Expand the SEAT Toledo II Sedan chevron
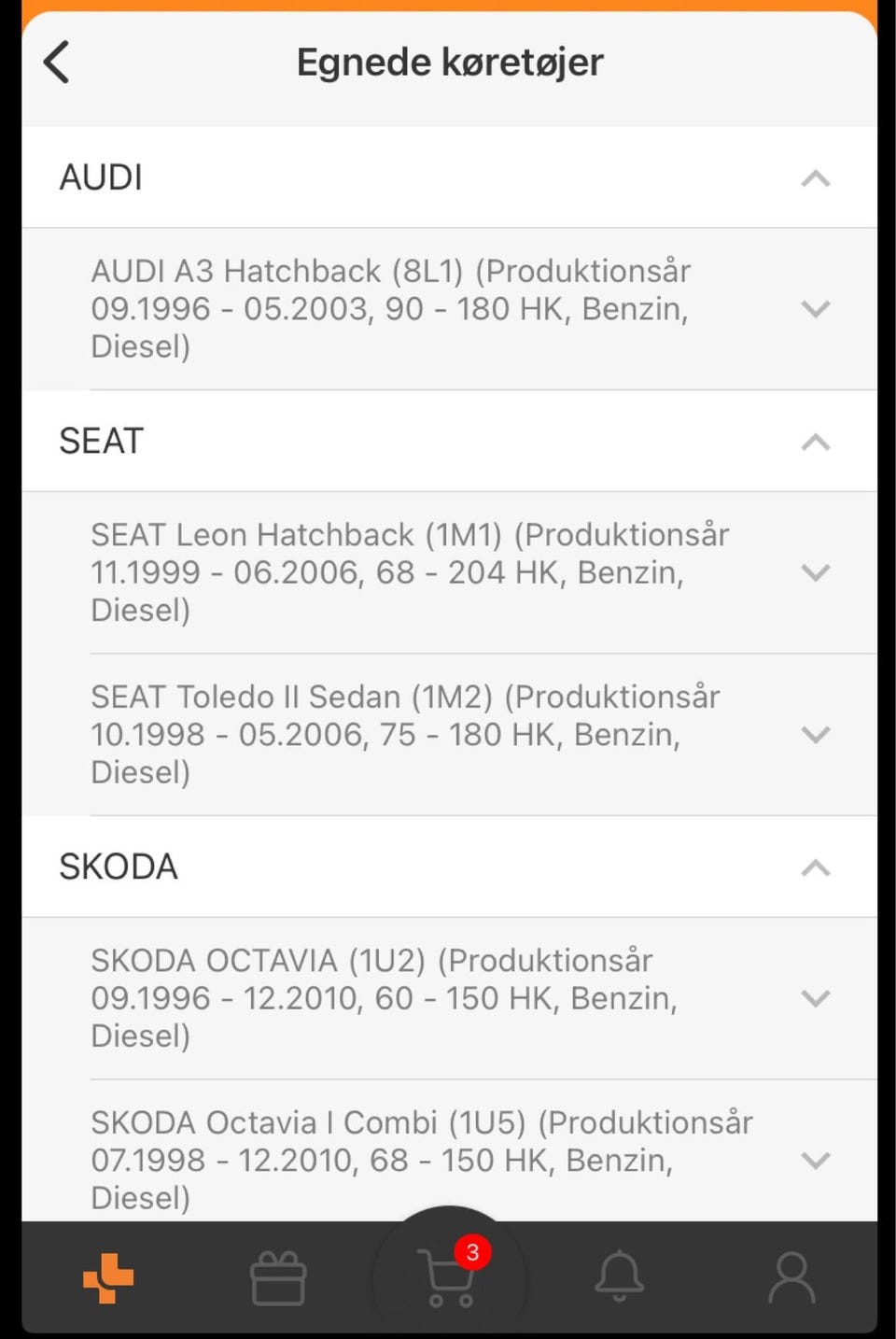Screen dimensions: 896x1339 pyautogui.click(x=816, y=735)
